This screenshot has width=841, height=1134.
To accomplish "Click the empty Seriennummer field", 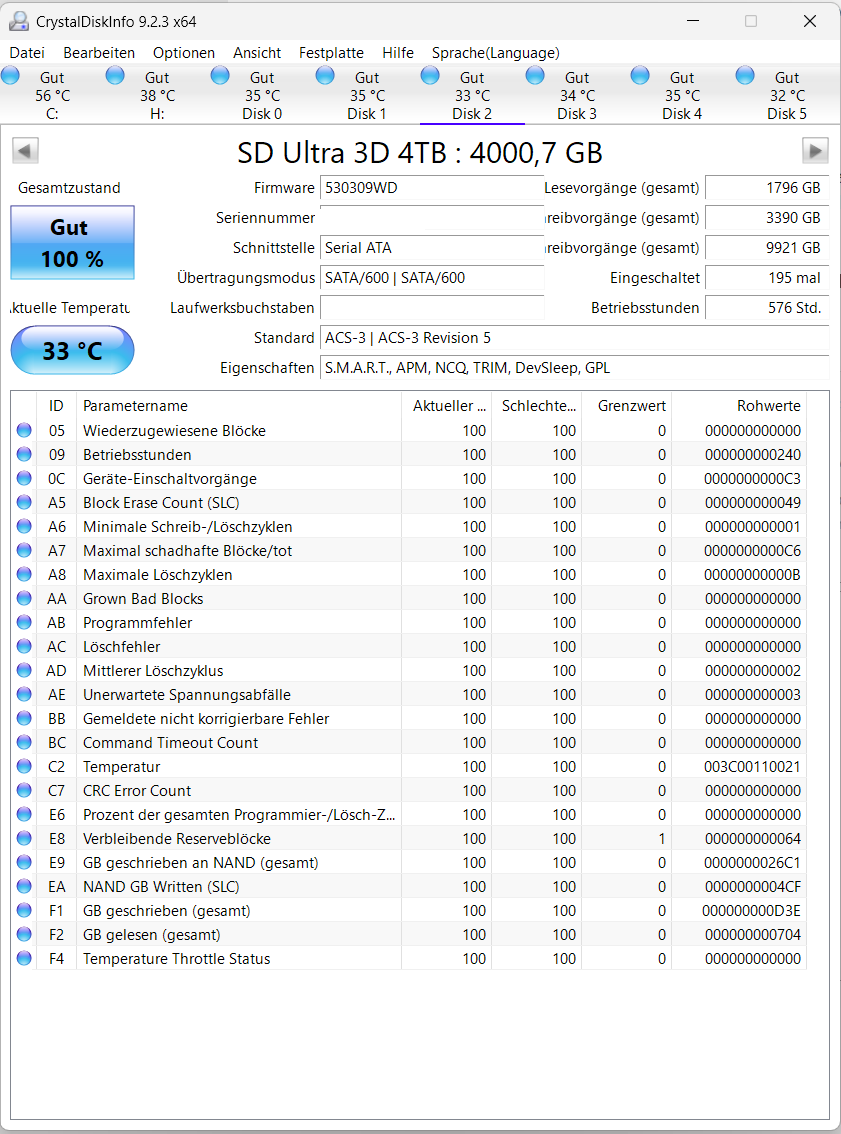I will 432,218.
